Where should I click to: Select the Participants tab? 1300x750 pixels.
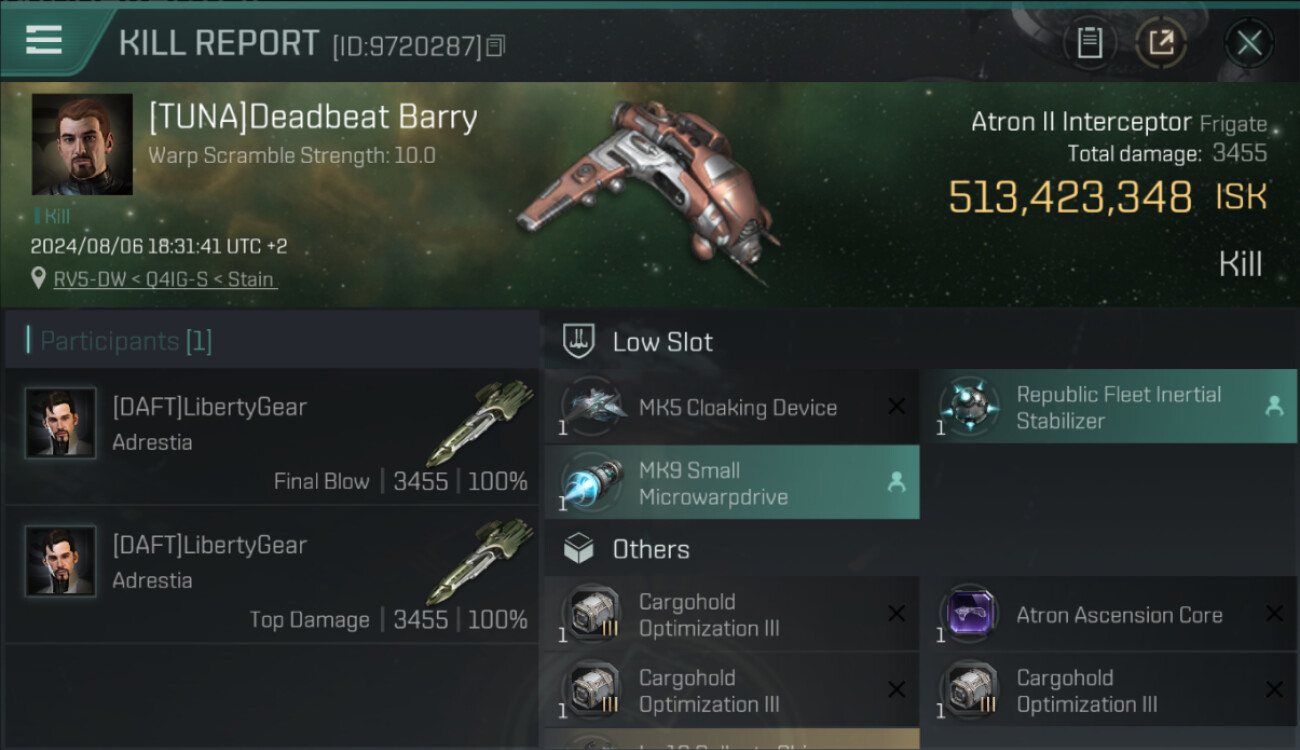point(126,341)
